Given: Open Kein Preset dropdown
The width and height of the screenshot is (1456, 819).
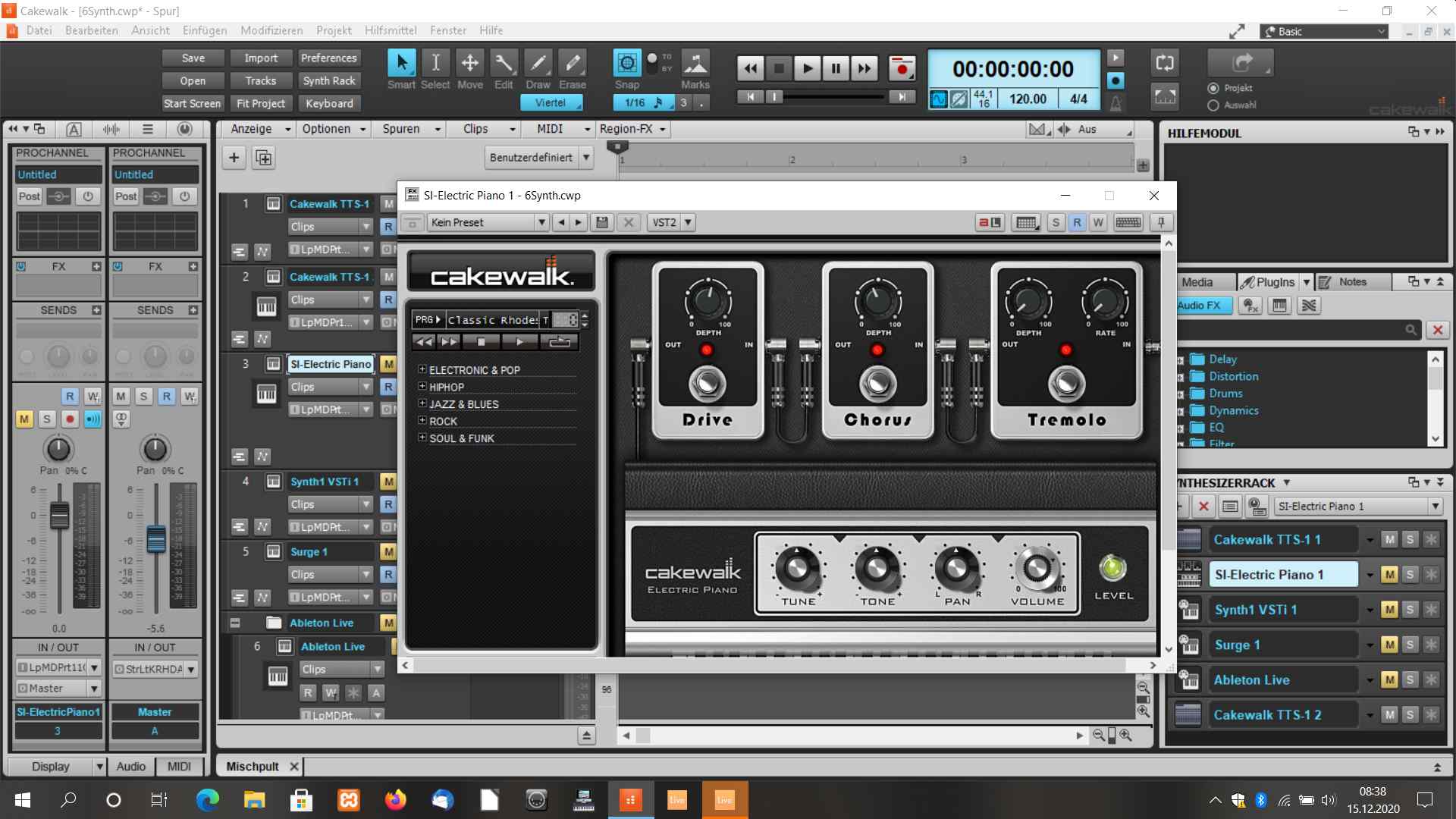Looking at the screenshot, I should coord(488,222).
